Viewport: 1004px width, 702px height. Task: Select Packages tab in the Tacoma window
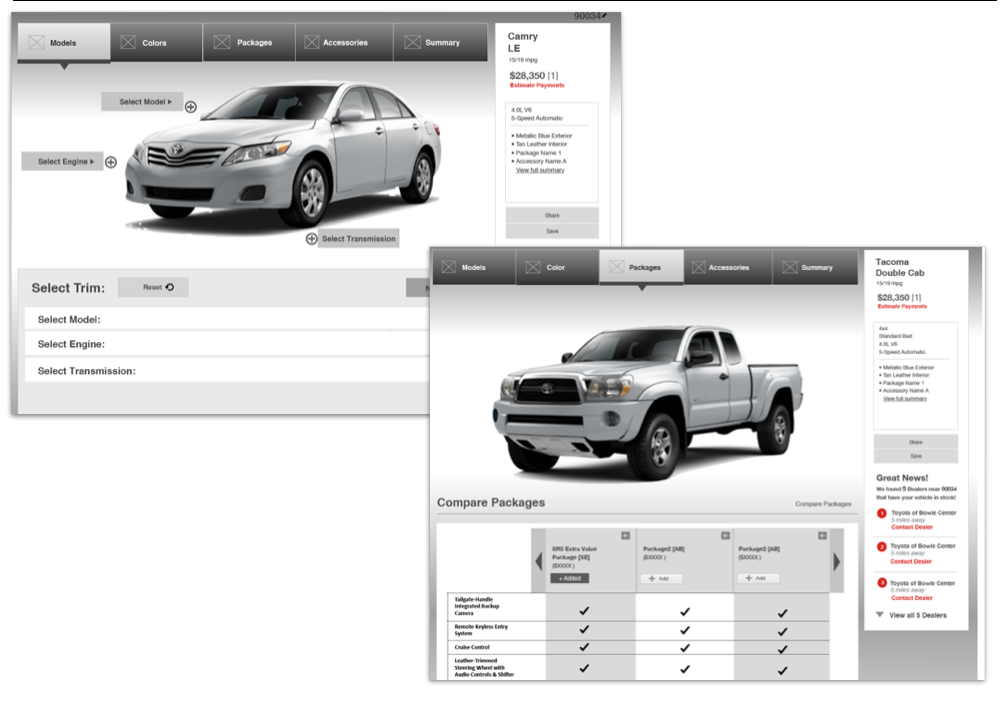click(x=642, y=267)
